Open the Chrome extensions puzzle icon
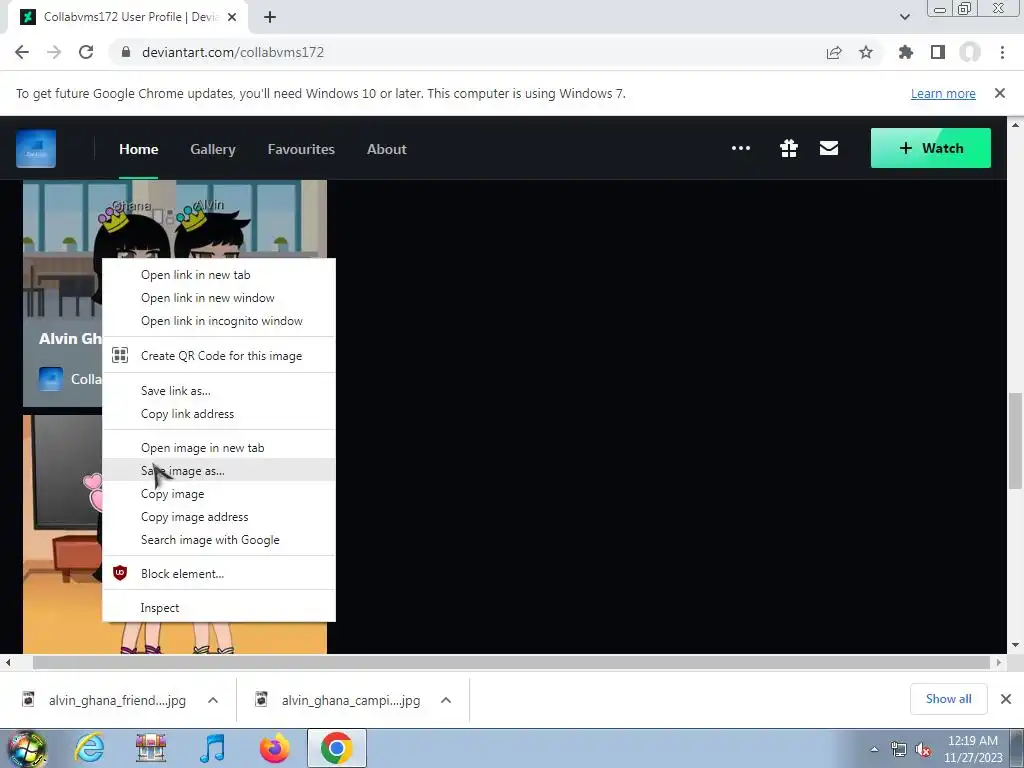This screenshot has width=1024, height=768. pyautogui.click(x=906, y=52)
